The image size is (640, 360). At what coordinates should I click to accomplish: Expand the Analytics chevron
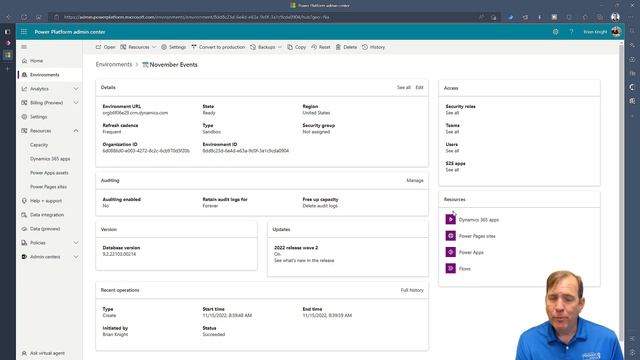(x=76, y=89)
